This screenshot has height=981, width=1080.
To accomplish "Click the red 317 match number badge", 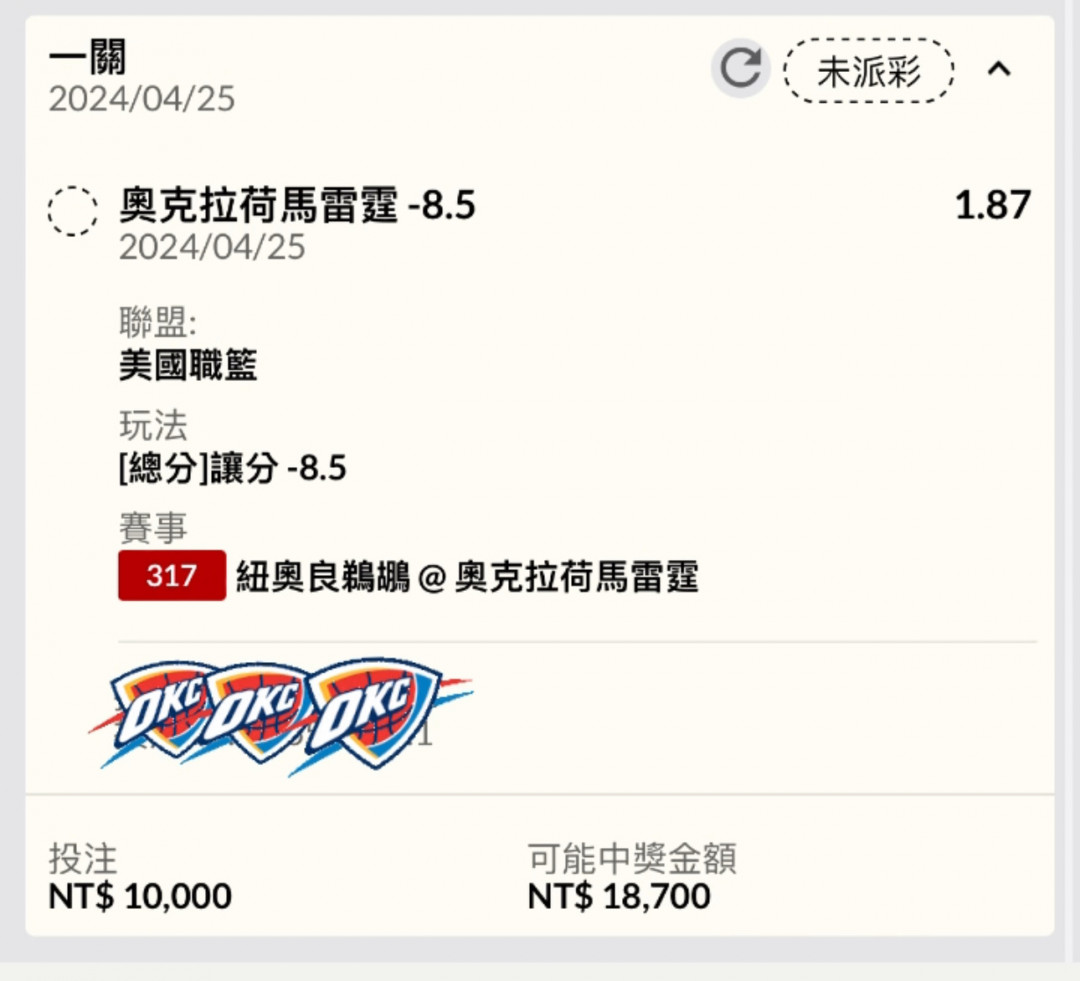I will click(x=172, y=575).
